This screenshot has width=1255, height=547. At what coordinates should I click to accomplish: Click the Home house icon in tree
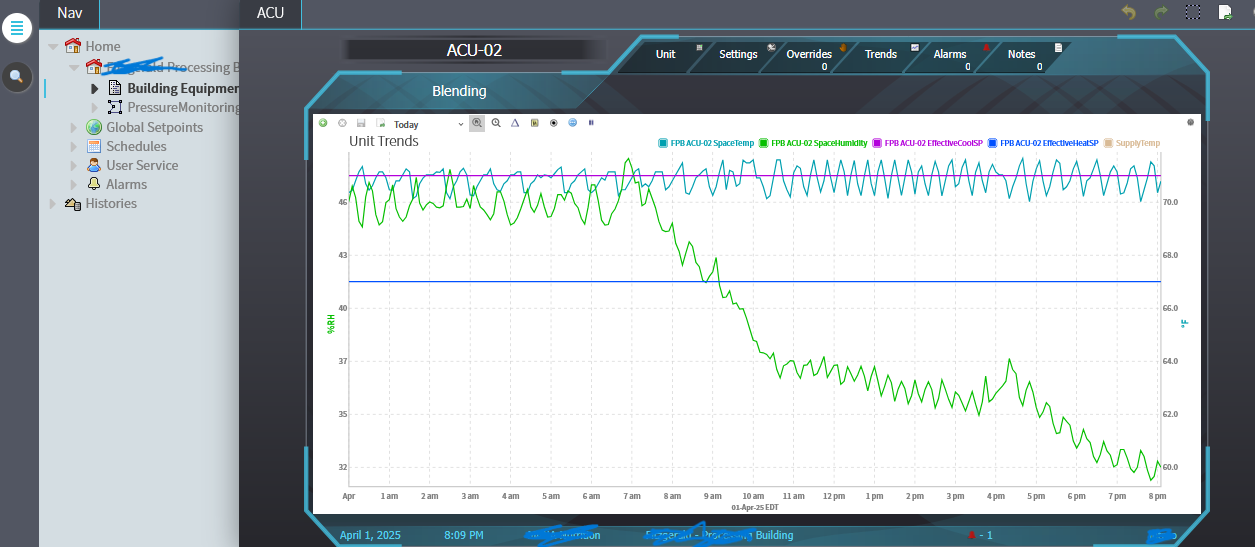click(x=72, y=46)
